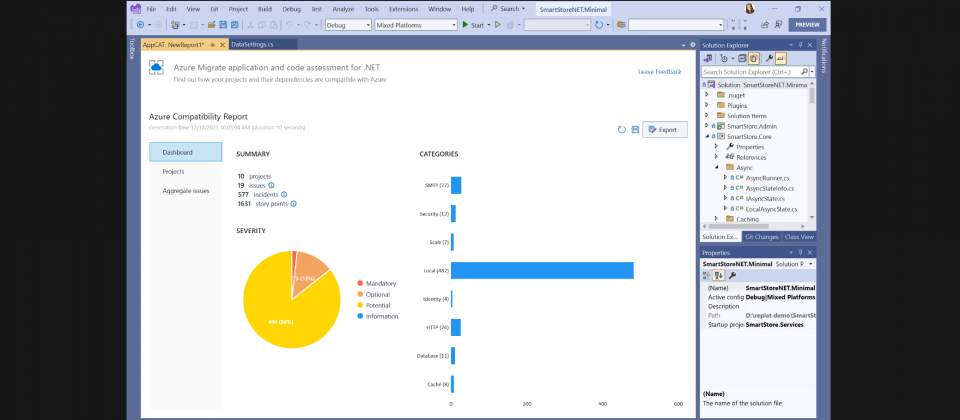Click the Local (482) bar in chart
The width and height of the screenshot is (960, 420).
542,270
